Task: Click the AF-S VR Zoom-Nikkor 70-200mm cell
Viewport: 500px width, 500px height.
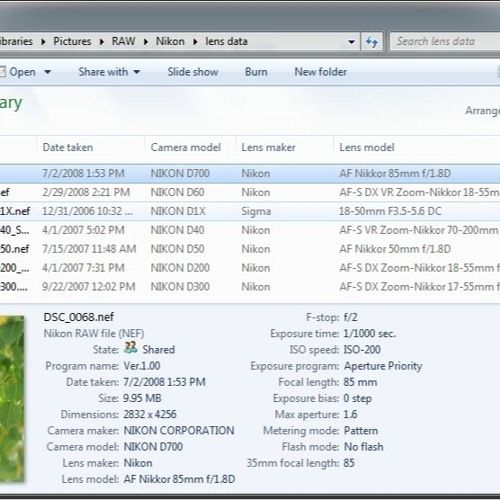Action: tap(419, 230)
